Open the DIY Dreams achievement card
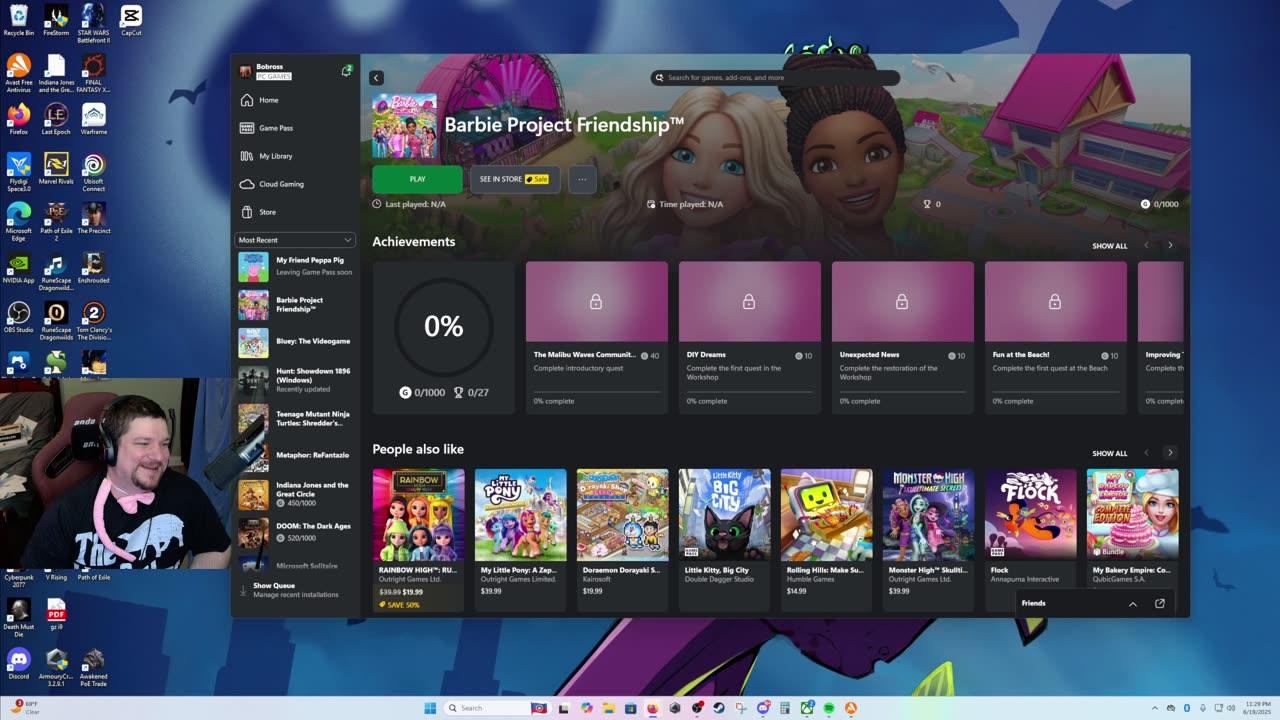The image size is (1280, 720). coord(749,337)
